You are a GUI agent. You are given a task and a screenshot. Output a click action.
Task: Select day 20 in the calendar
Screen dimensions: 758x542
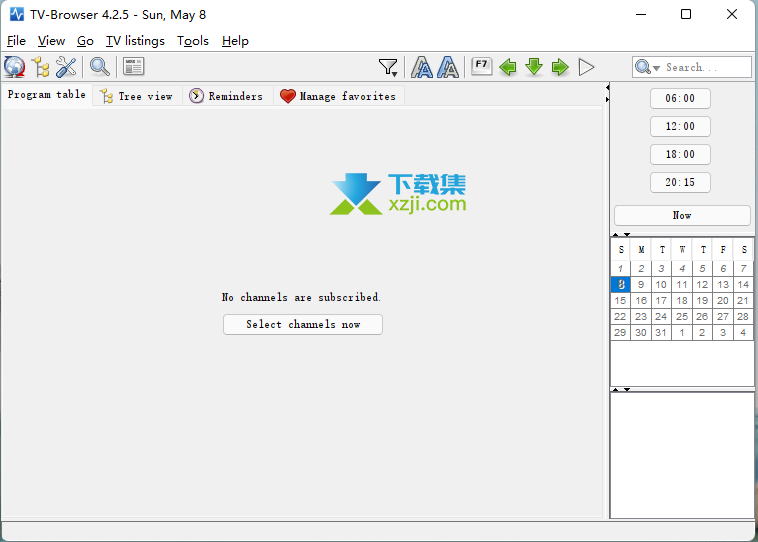723,300
